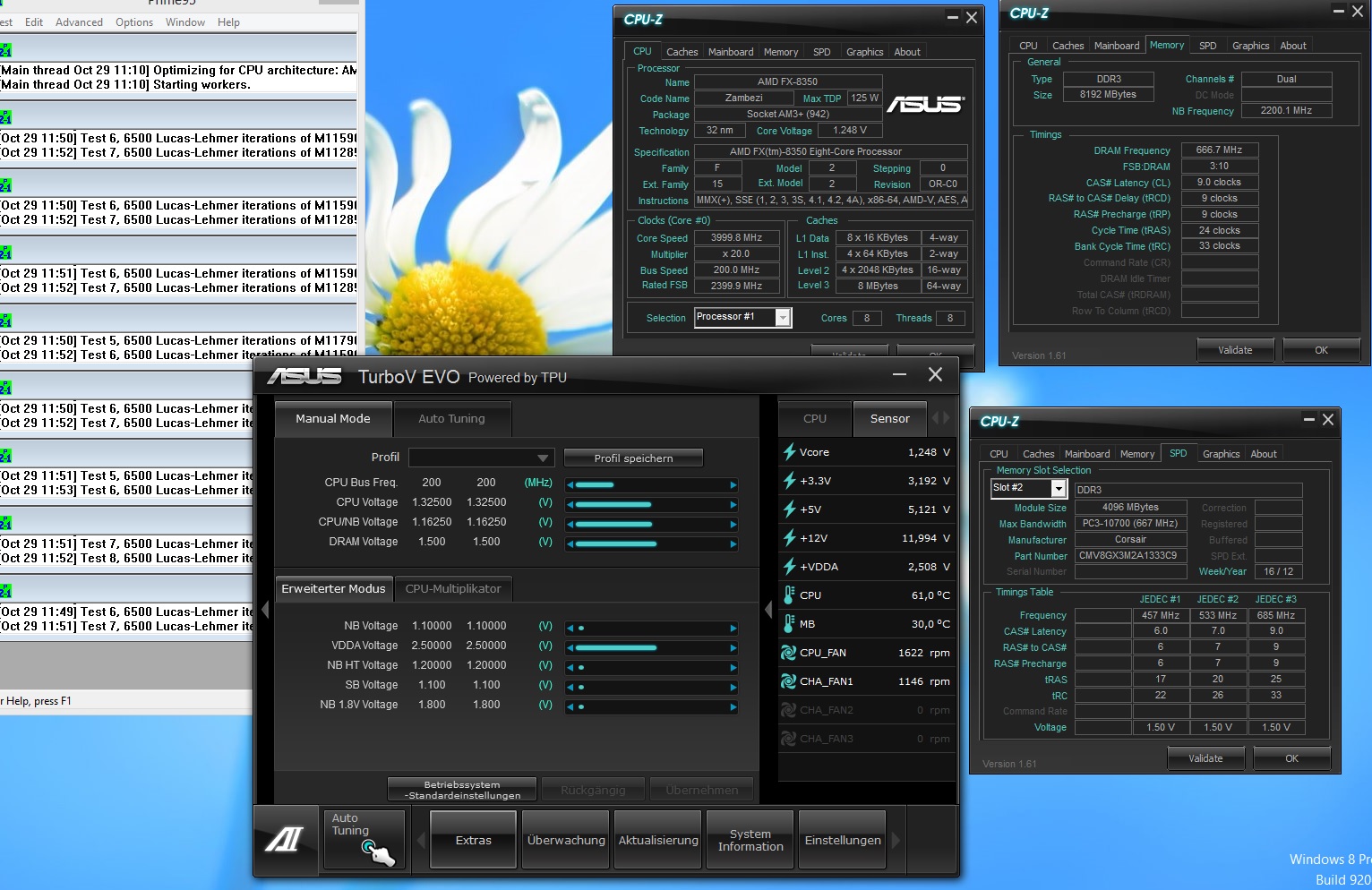
Task: Open the Erweiterter Modus tab
Action: (x=333, y=588)
